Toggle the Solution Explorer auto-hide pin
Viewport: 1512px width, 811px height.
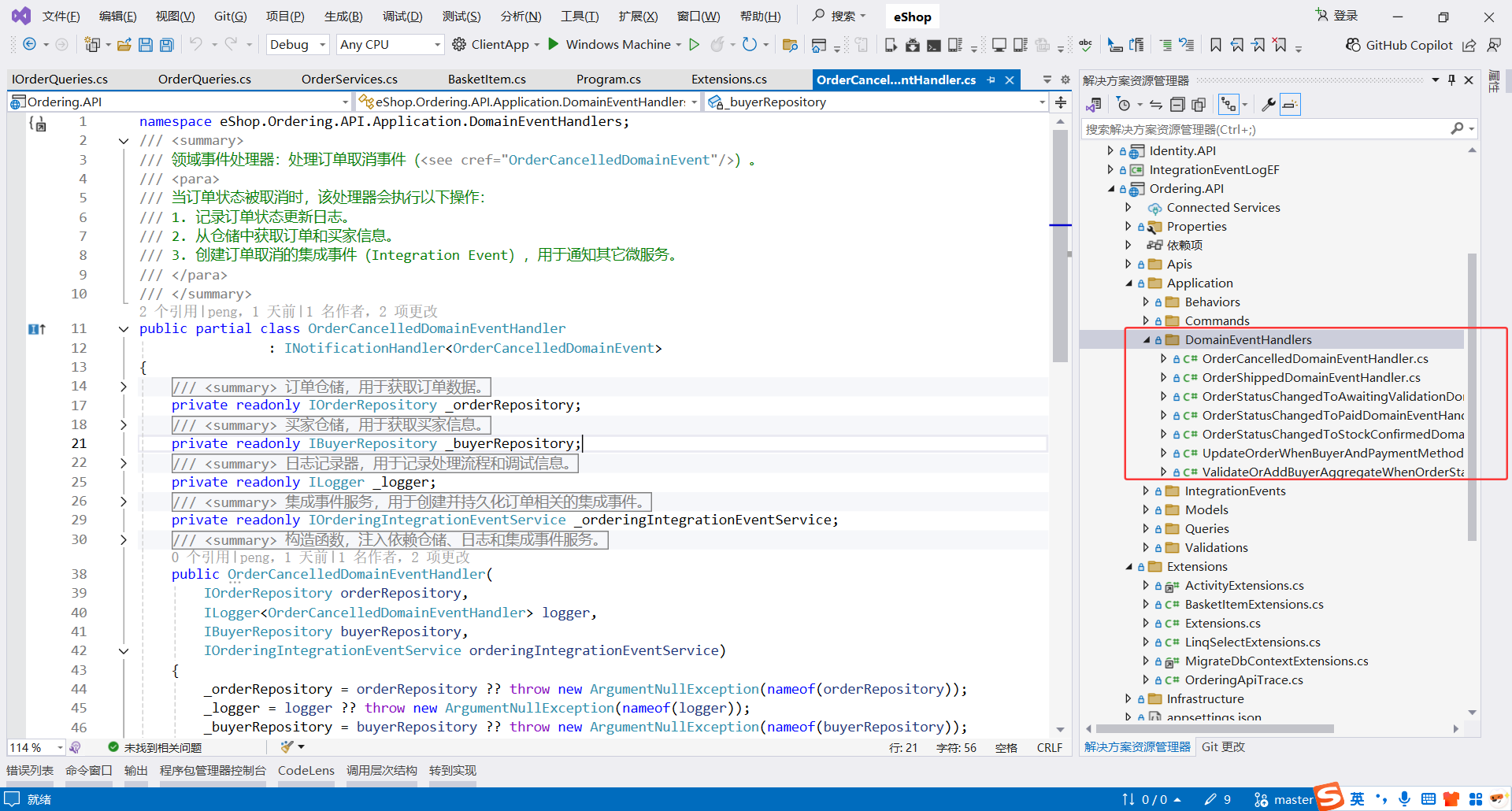(x=1451, y=80)
